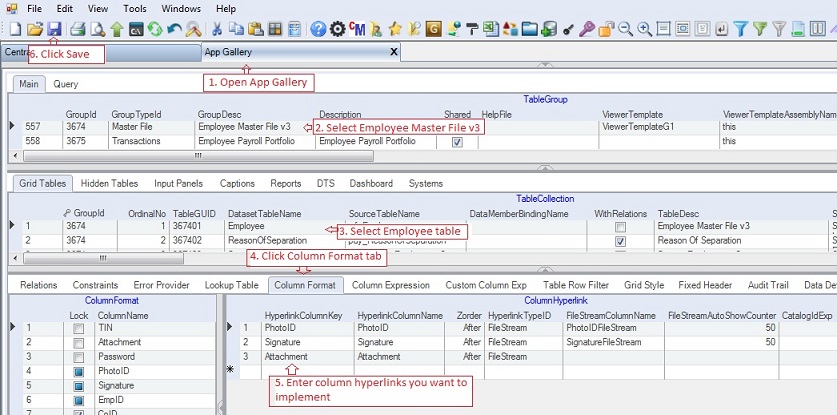
Task: Toggle WithRelations checkbox for ReasonOfSeparation row
Action: point(620,241)
